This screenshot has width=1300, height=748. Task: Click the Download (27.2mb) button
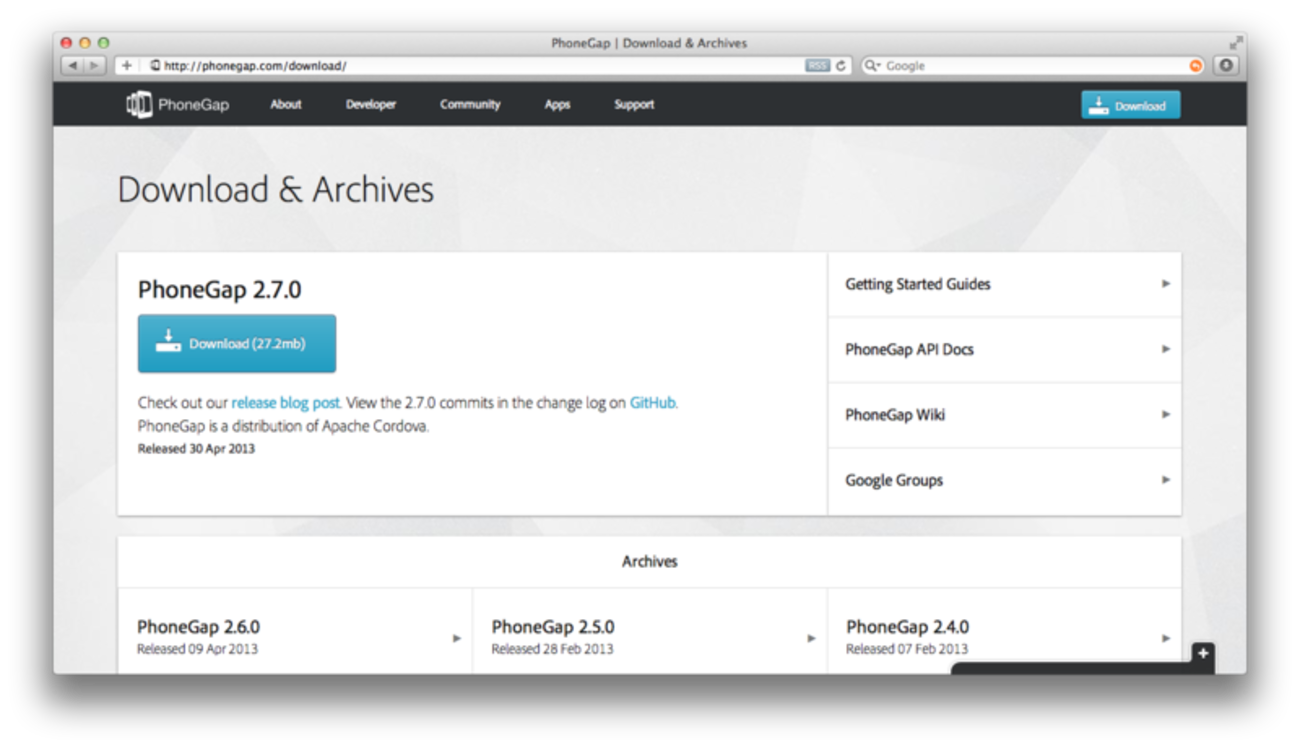(237, 343)
